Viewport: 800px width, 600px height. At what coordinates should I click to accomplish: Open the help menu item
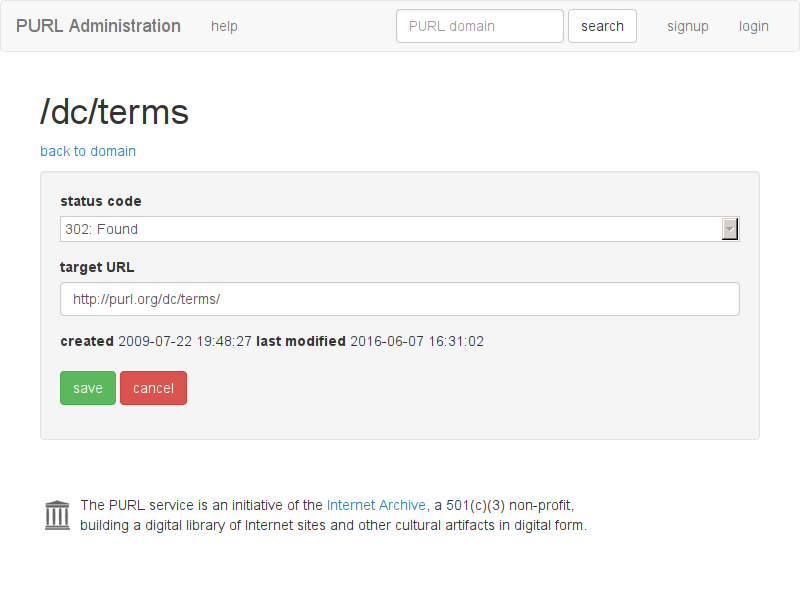point(224,26)
